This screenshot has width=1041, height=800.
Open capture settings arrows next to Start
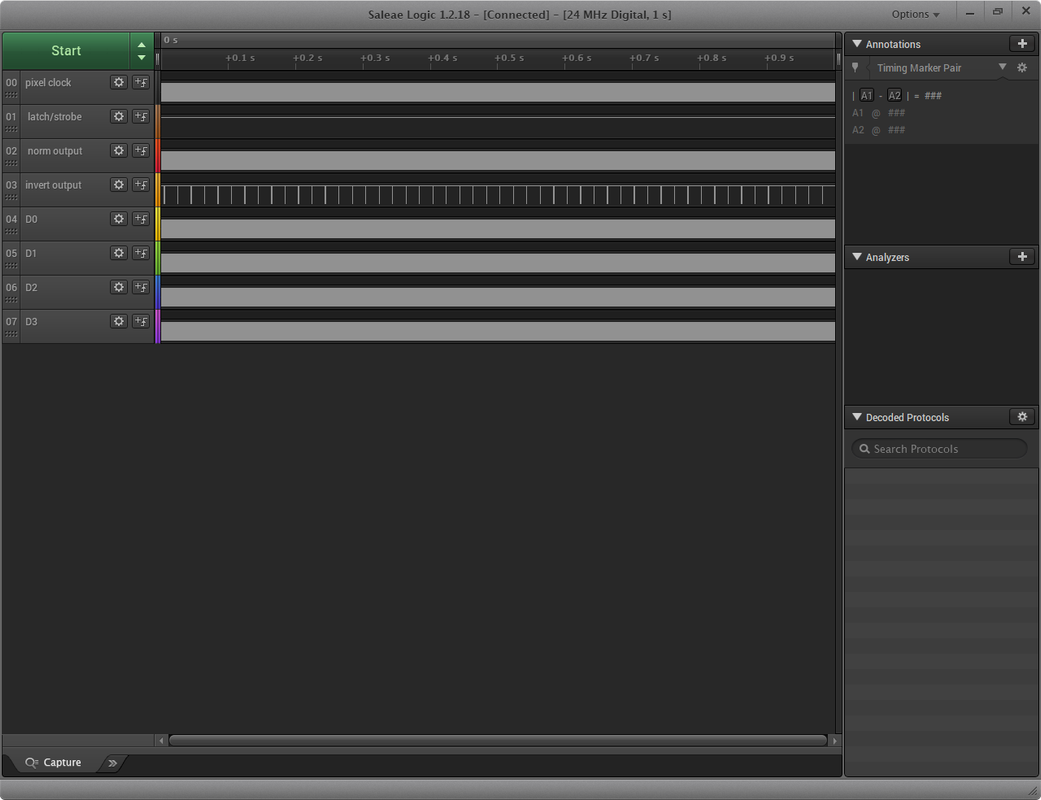point(141,50)
